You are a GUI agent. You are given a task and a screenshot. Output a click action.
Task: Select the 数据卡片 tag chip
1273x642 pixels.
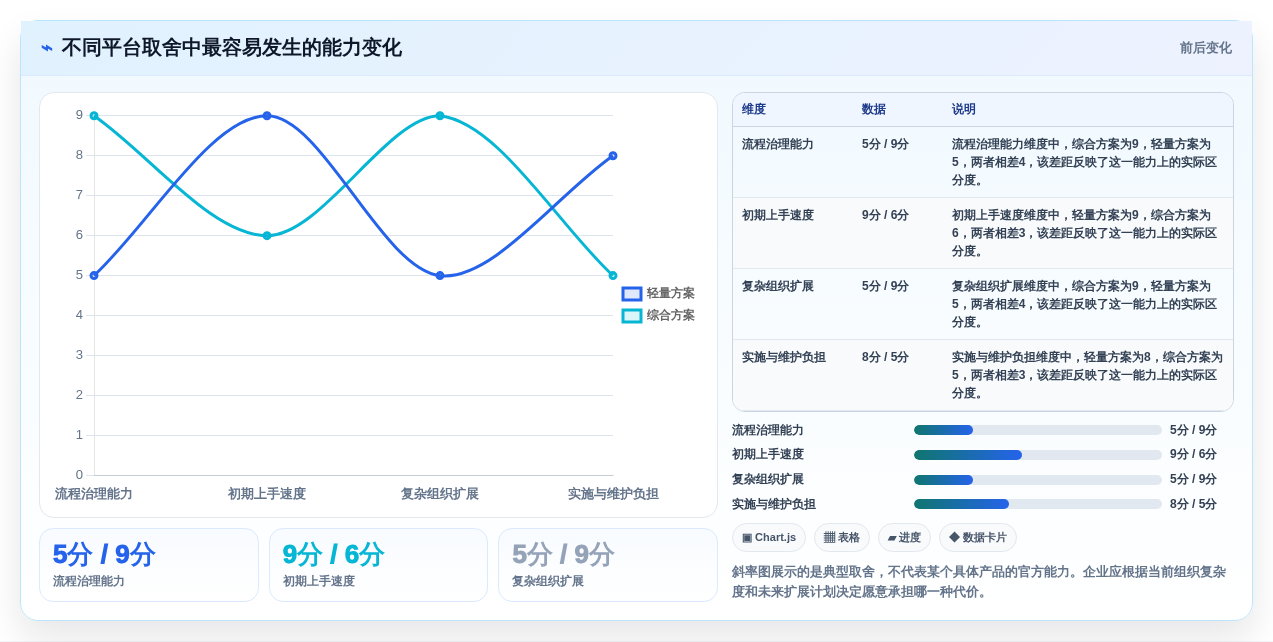coord(978,538)
